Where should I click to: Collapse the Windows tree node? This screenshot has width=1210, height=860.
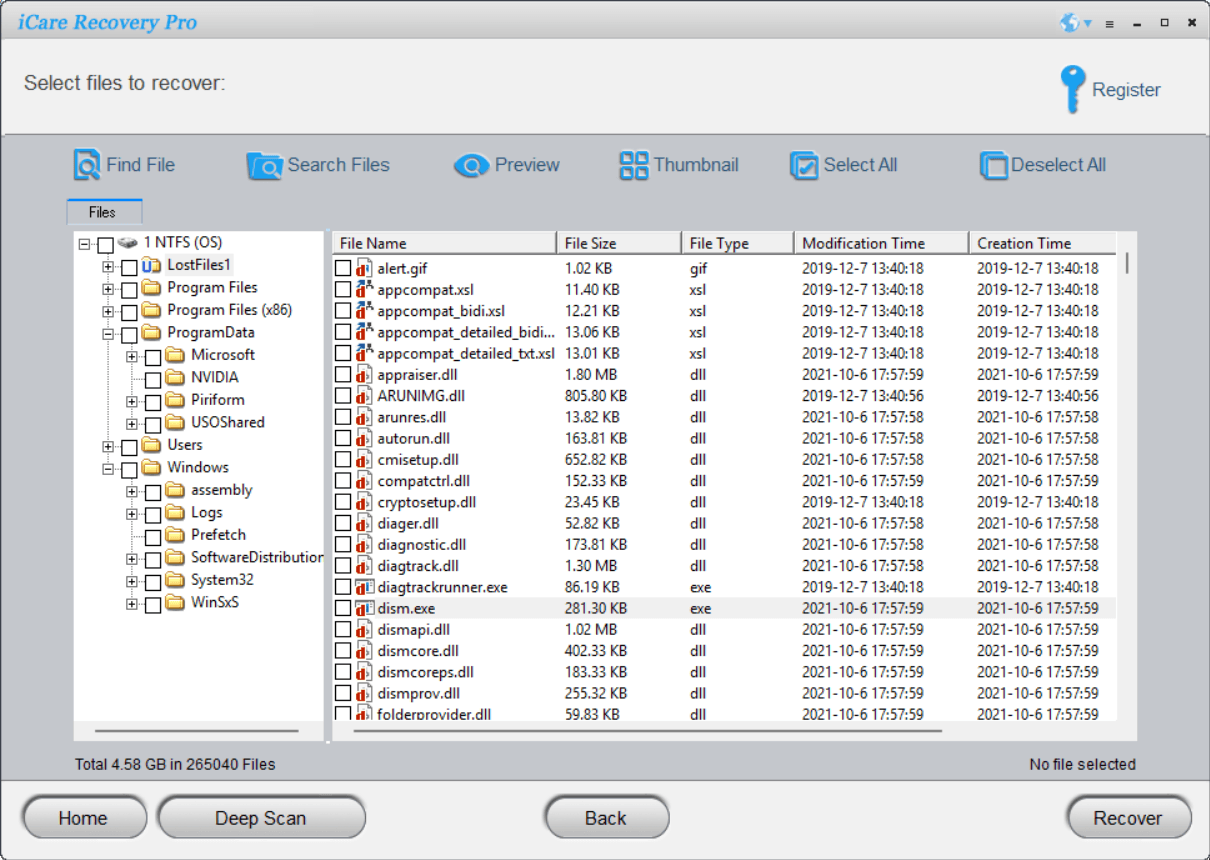pyautogui.click(x=108, y=468)
